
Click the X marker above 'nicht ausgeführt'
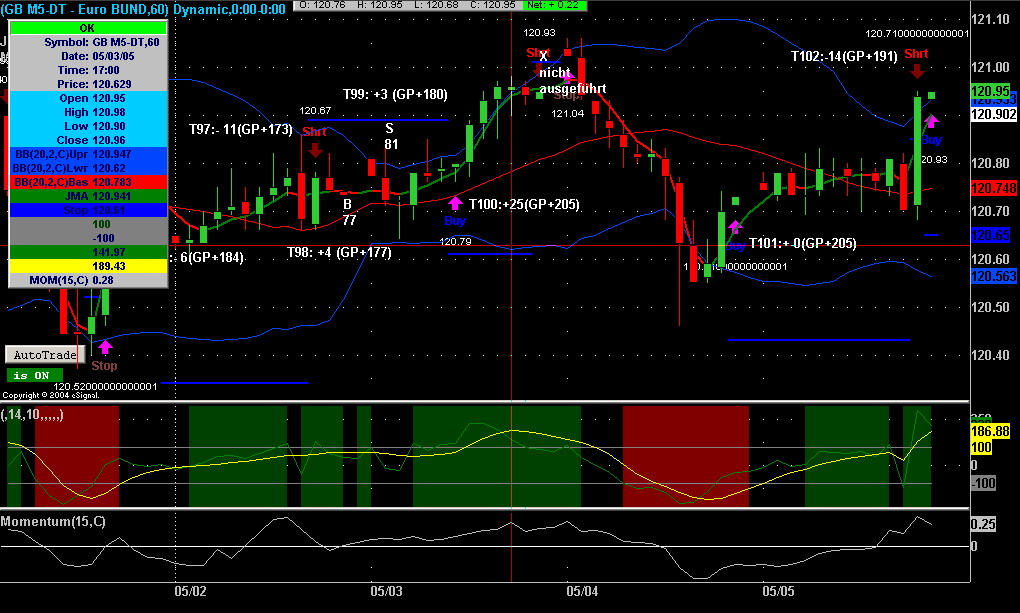(543, 57)
